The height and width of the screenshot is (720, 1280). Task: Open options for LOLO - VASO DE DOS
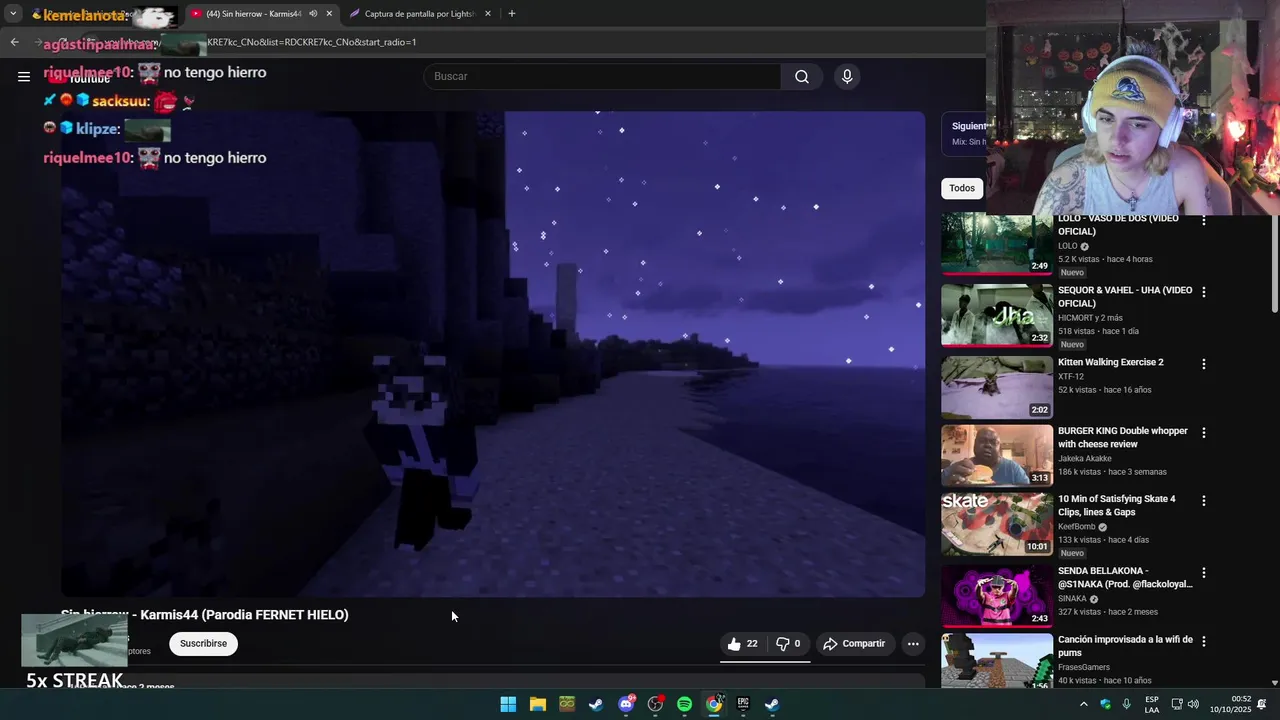1204,220
